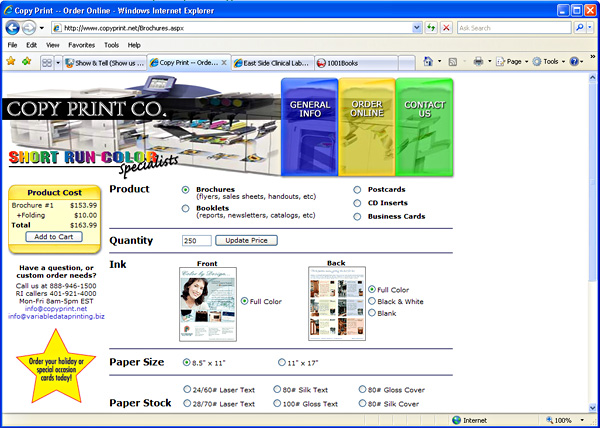Run search with the magnifier icon
The width and height of the screenshot is (600, 428).
click(x=580, y=28)
